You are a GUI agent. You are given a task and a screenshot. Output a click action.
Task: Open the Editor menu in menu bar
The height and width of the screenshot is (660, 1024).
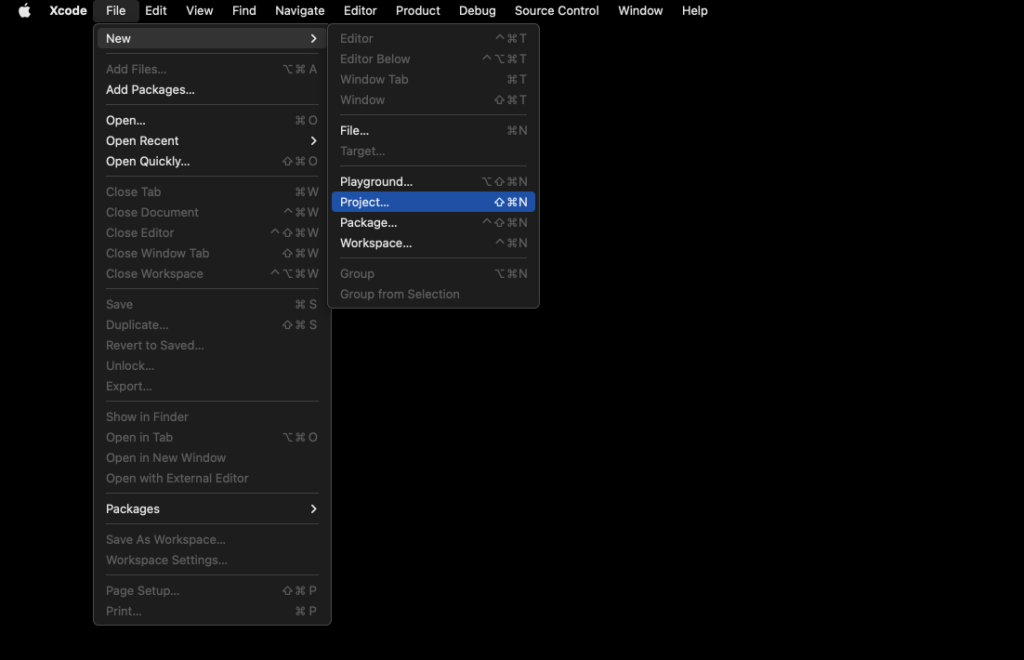360,10
